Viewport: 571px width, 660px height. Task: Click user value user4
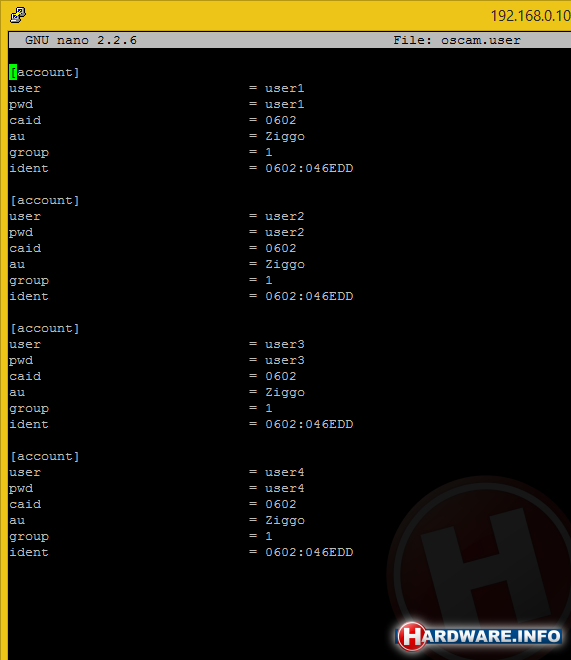[284, 472]
